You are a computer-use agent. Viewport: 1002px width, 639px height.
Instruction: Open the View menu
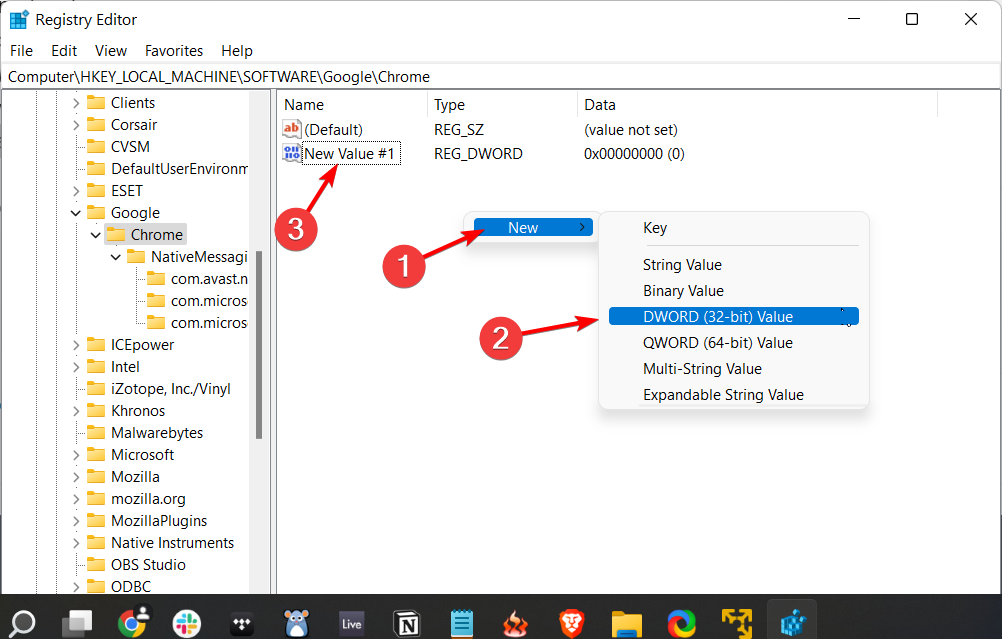click(111, 50)
